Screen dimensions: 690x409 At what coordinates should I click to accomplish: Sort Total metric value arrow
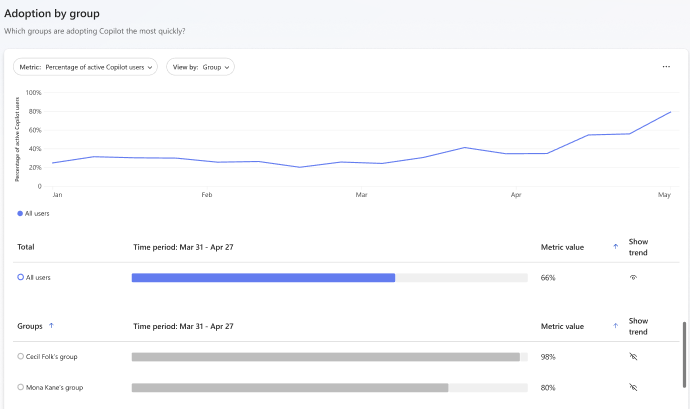[x=614, y=246]
